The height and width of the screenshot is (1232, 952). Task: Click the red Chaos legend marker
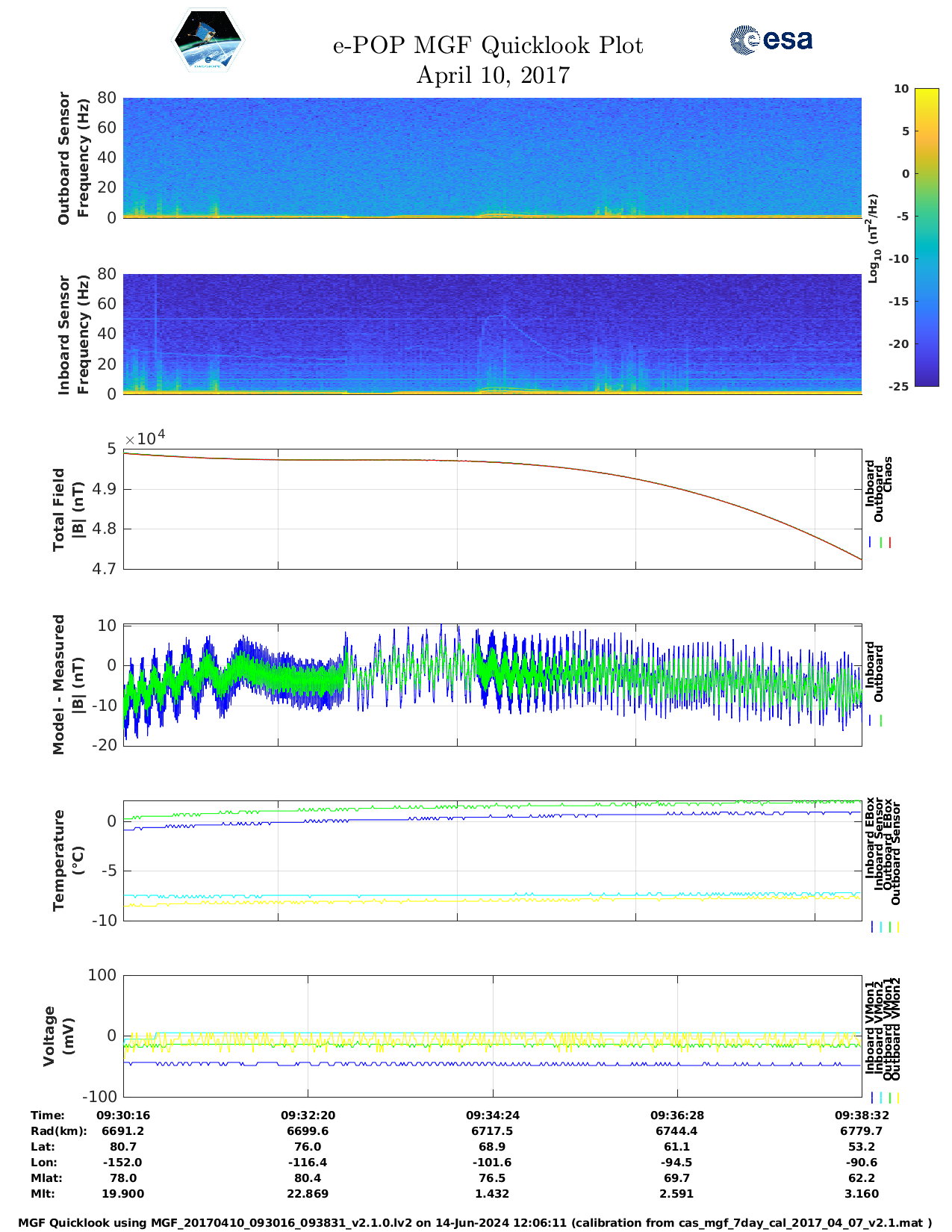(890, 543)
